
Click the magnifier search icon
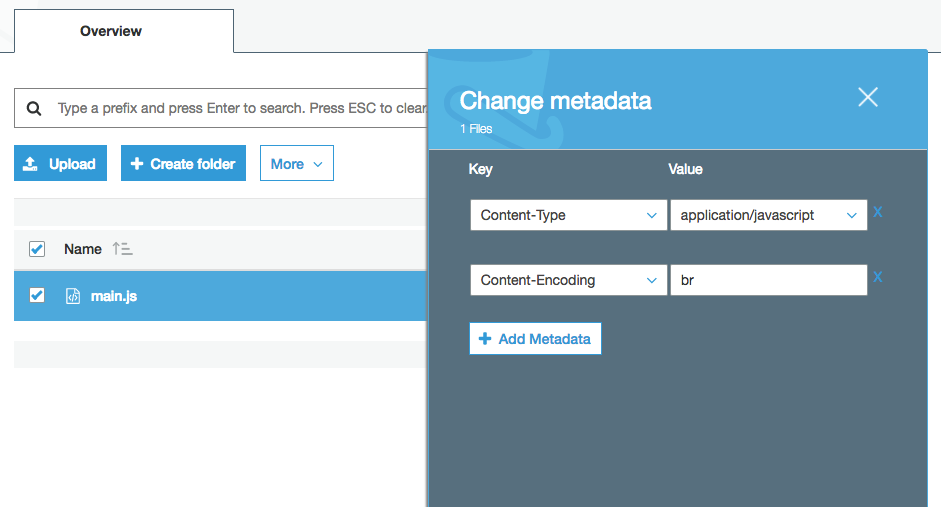(34, 109)
